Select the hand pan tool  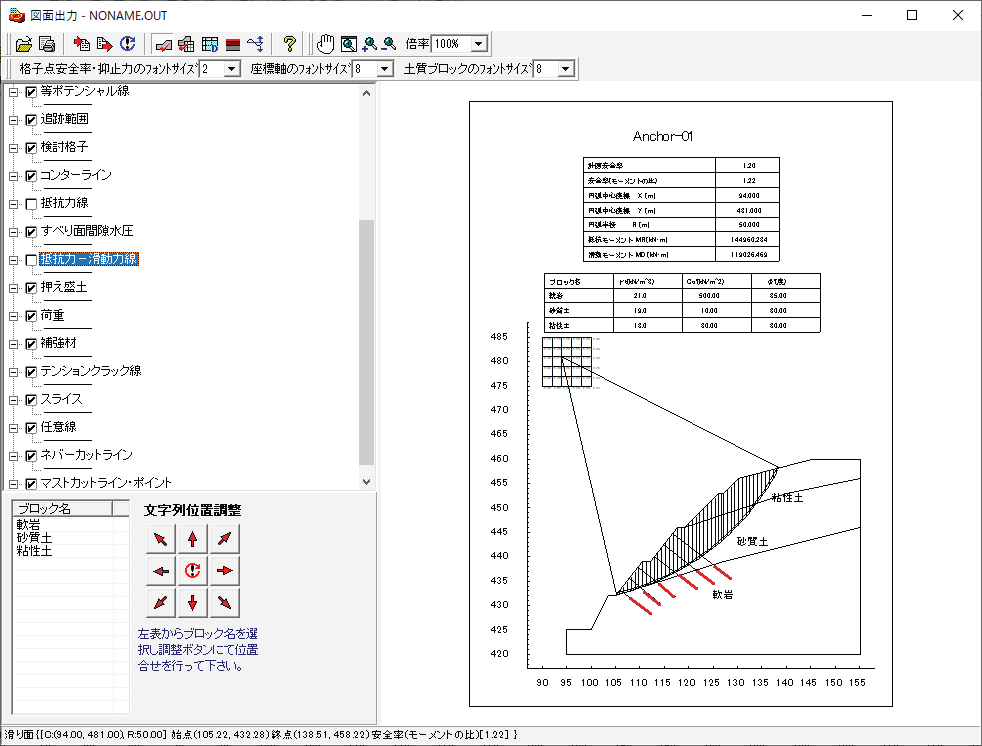pos(326,44)
